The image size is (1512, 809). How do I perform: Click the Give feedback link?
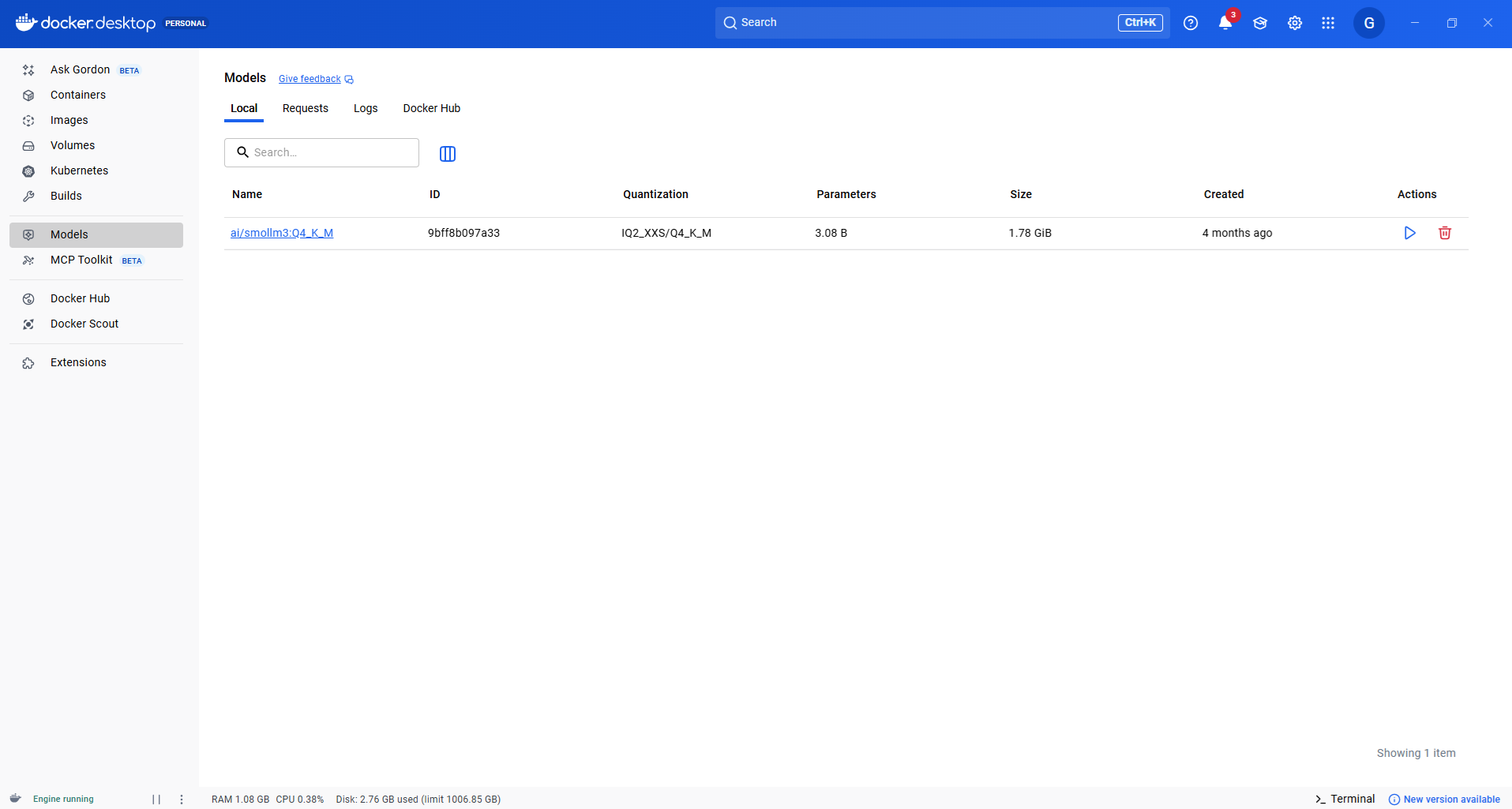pyautogui.click(x=316, y=79)
